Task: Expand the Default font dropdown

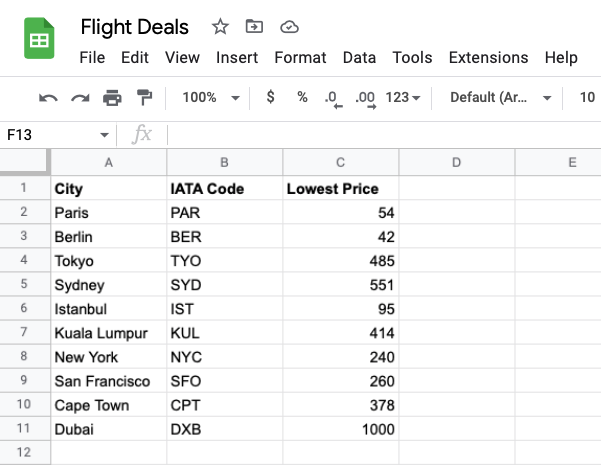Action: (501, 97)
